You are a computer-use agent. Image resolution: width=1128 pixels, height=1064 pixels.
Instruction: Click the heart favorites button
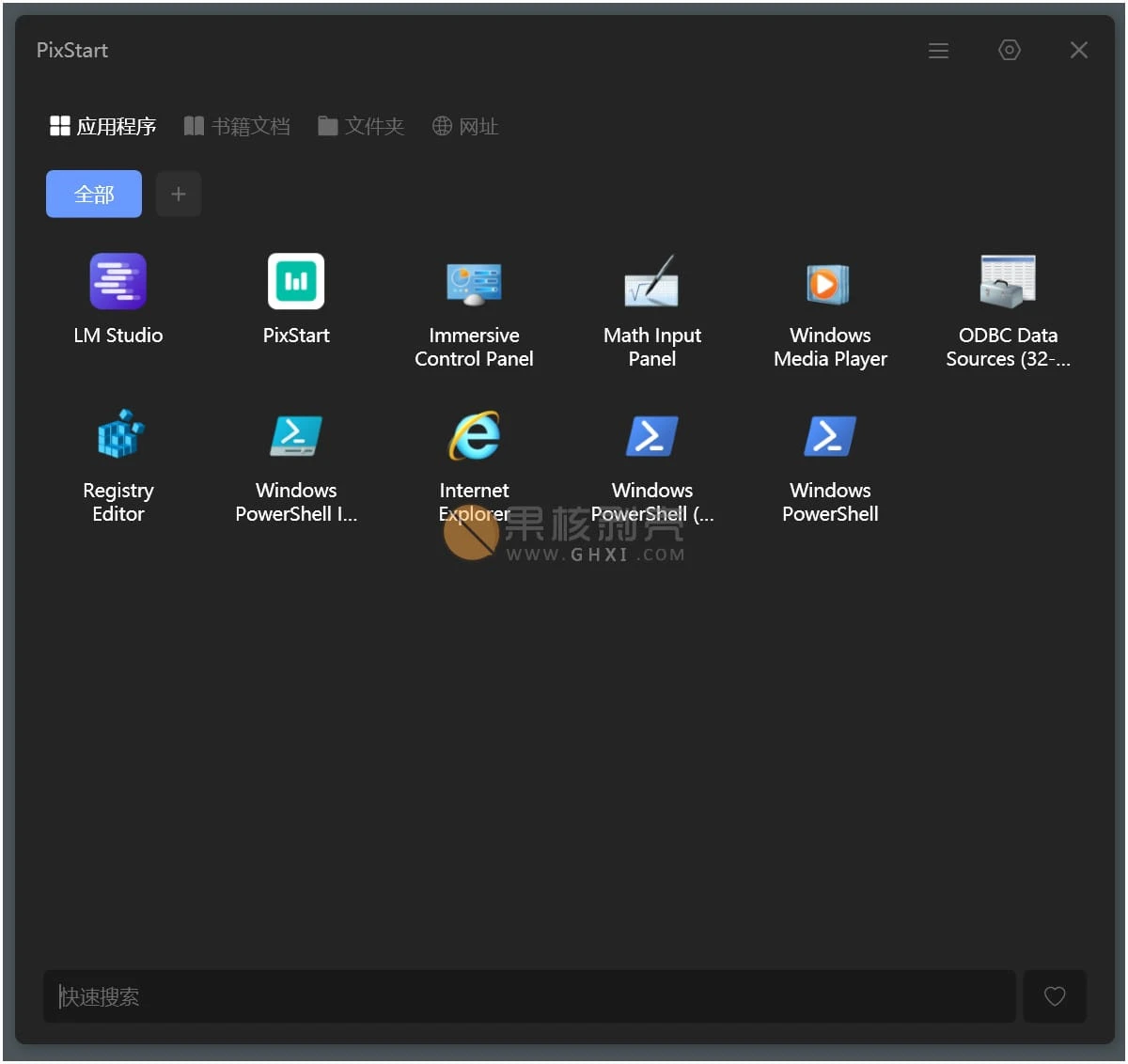(1055, 996)
